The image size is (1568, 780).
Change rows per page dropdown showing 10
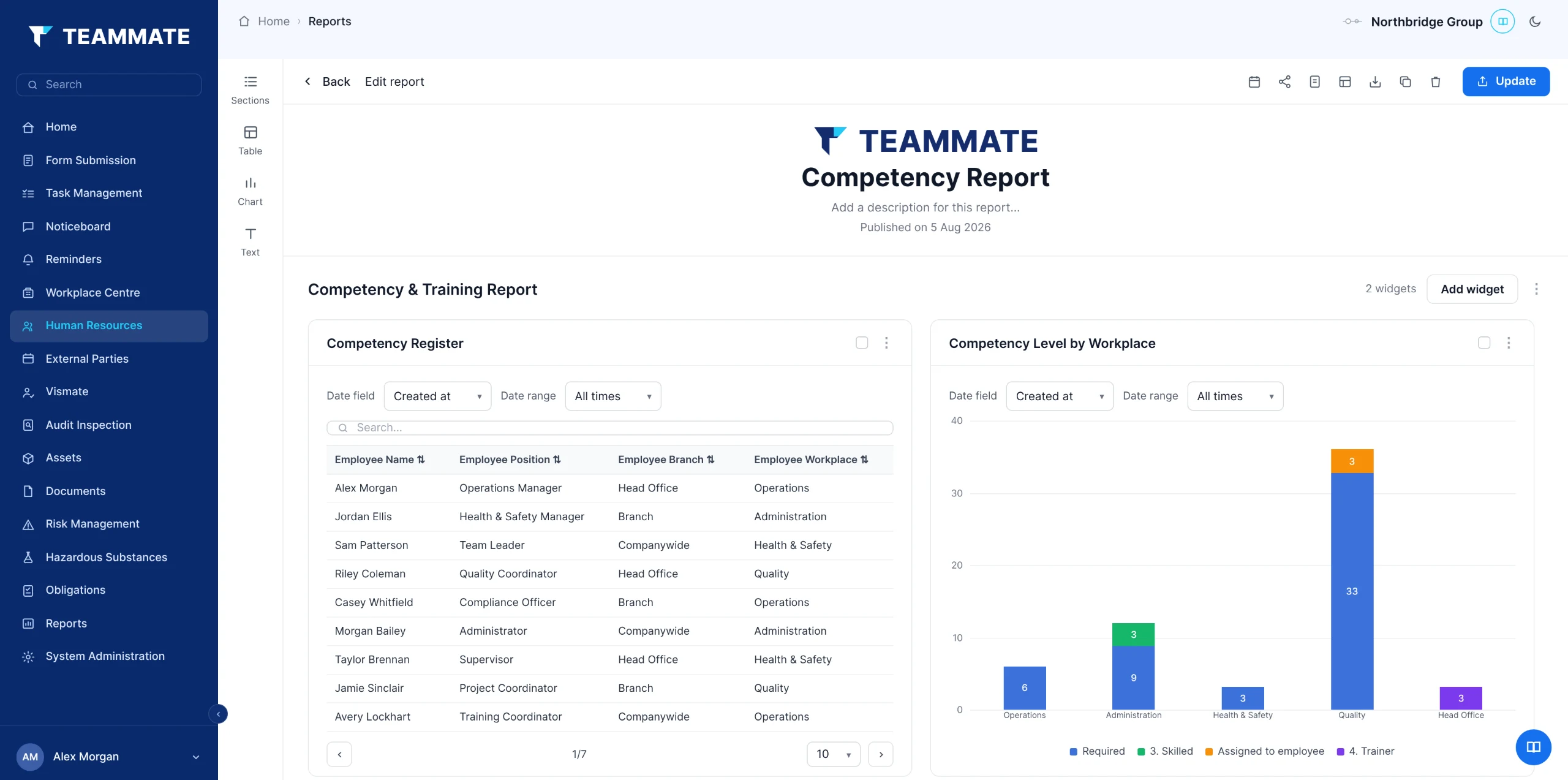834,754
